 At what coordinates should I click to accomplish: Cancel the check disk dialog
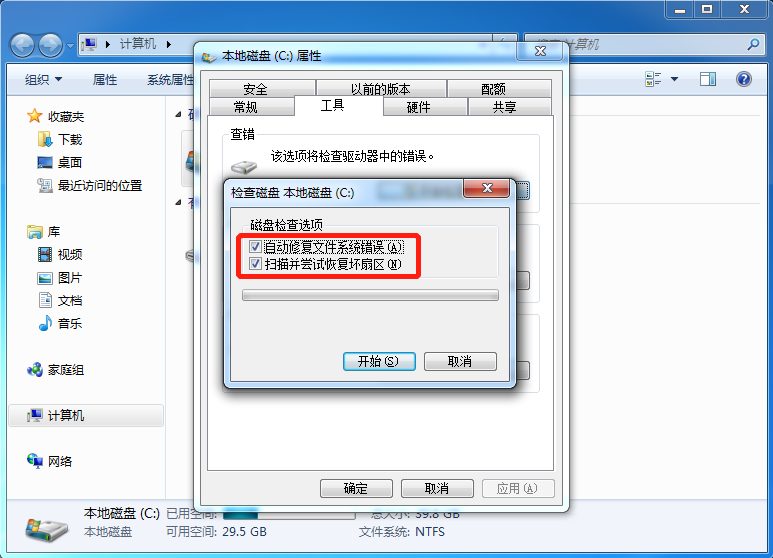pyautogui.click(x=460, y=361)
